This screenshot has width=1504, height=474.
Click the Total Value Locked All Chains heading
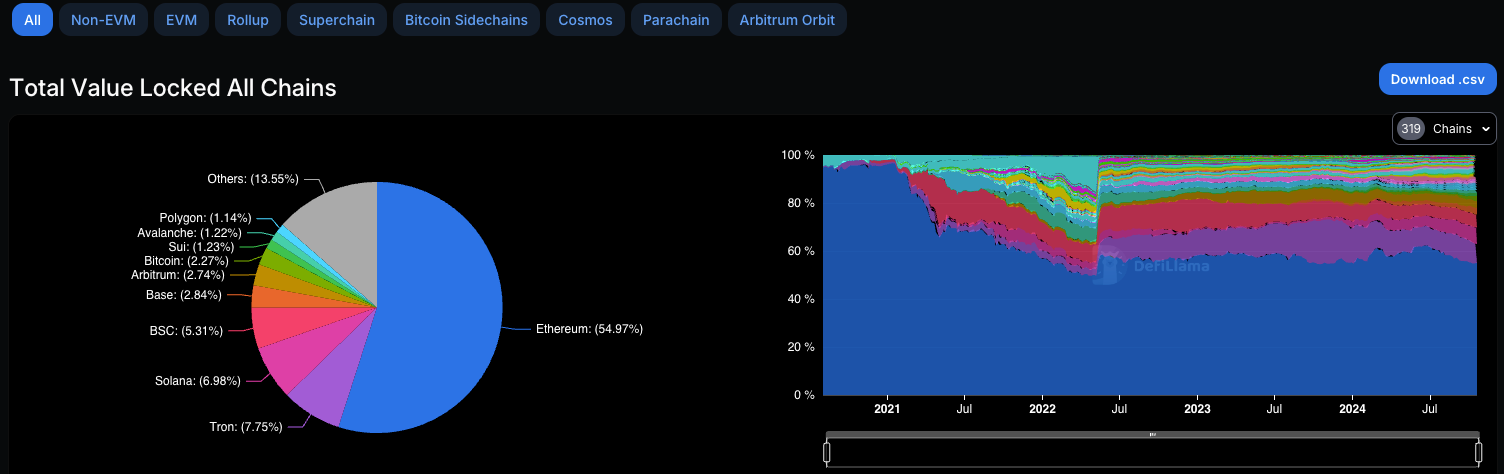pyautogui.click(x=173, y=88)
